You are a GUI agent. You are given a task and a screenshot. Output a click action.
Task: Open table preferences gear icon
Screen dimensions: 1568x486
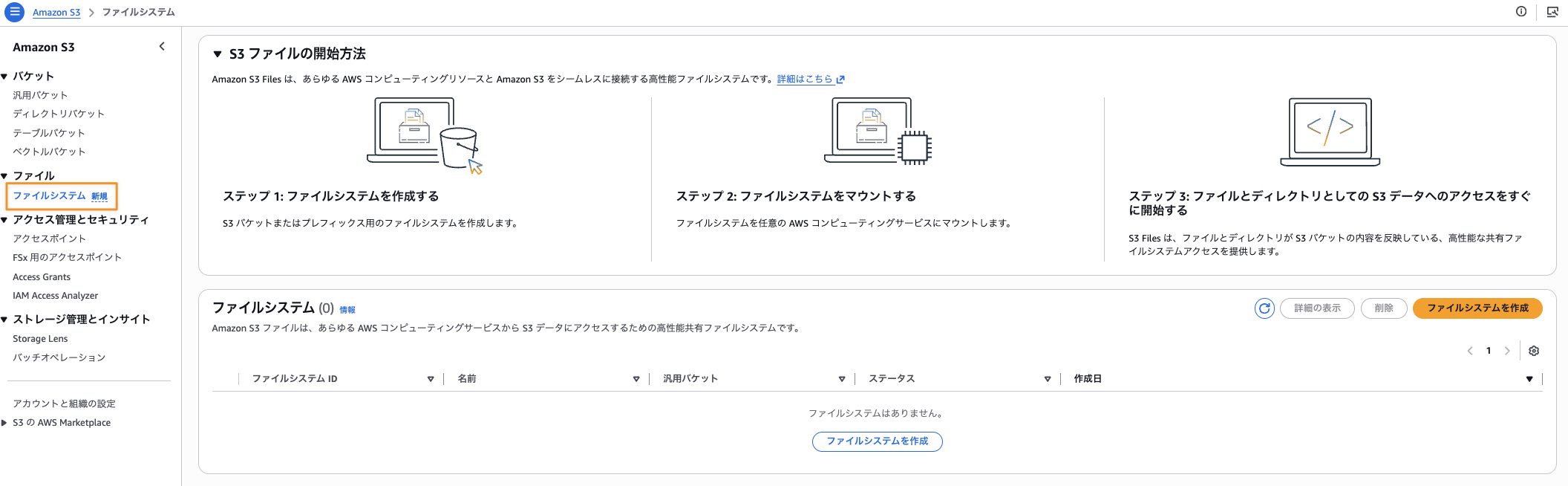(1534, 351)
